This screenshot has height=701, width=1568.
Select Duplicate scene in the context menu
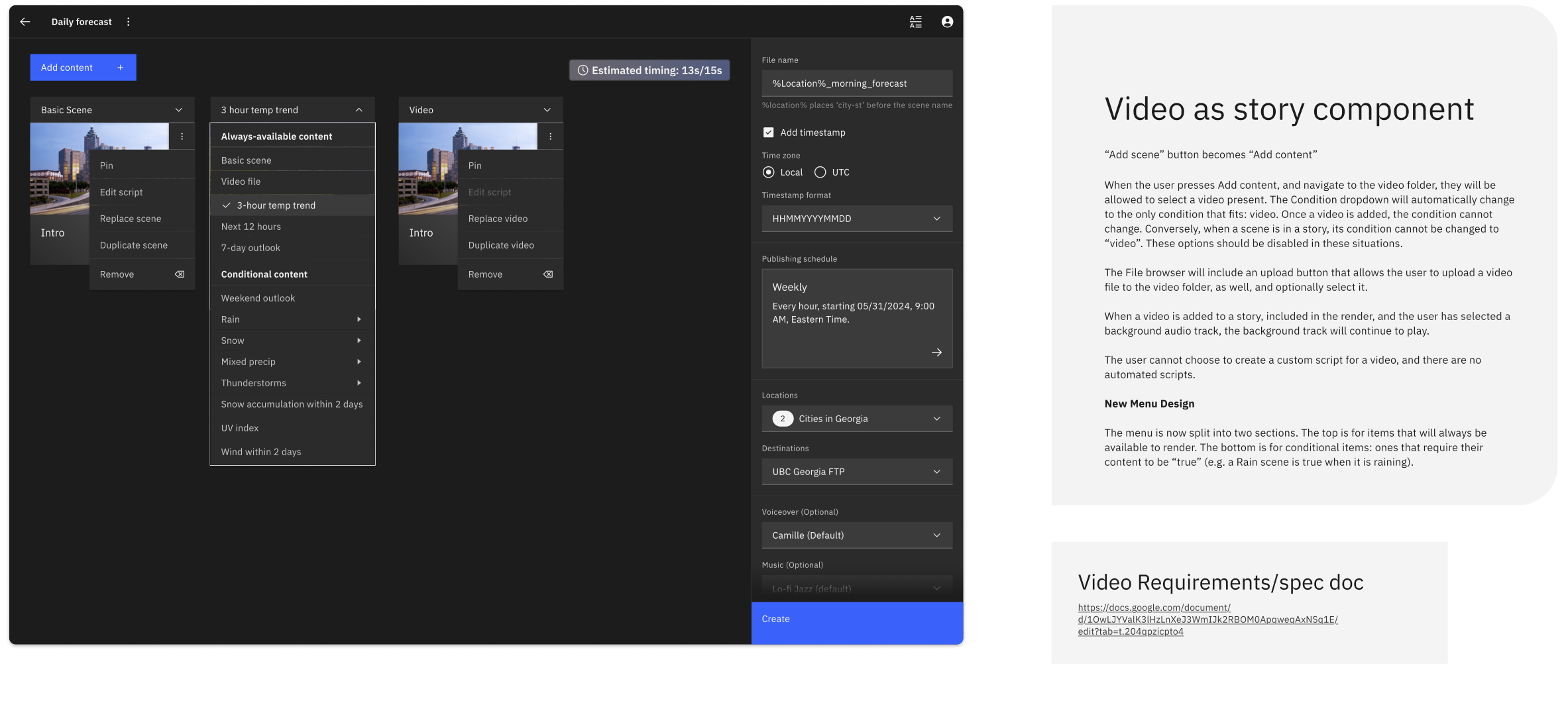click(134, 245)
